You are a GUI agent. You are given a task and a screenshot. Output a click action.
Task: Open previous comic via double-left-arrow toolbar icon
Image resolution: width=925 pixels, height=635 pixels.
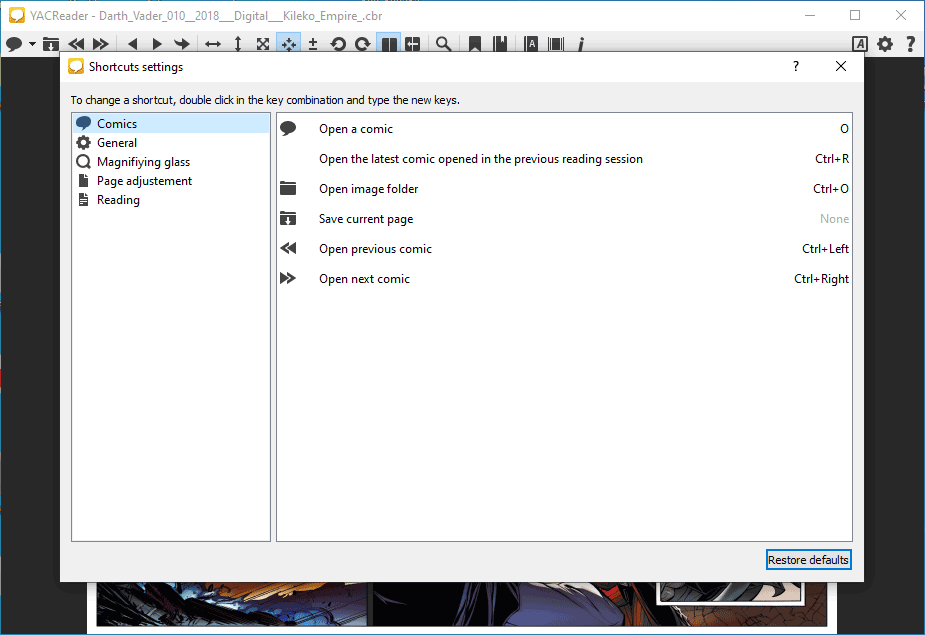pyautogui.click(x=76, y=44)
